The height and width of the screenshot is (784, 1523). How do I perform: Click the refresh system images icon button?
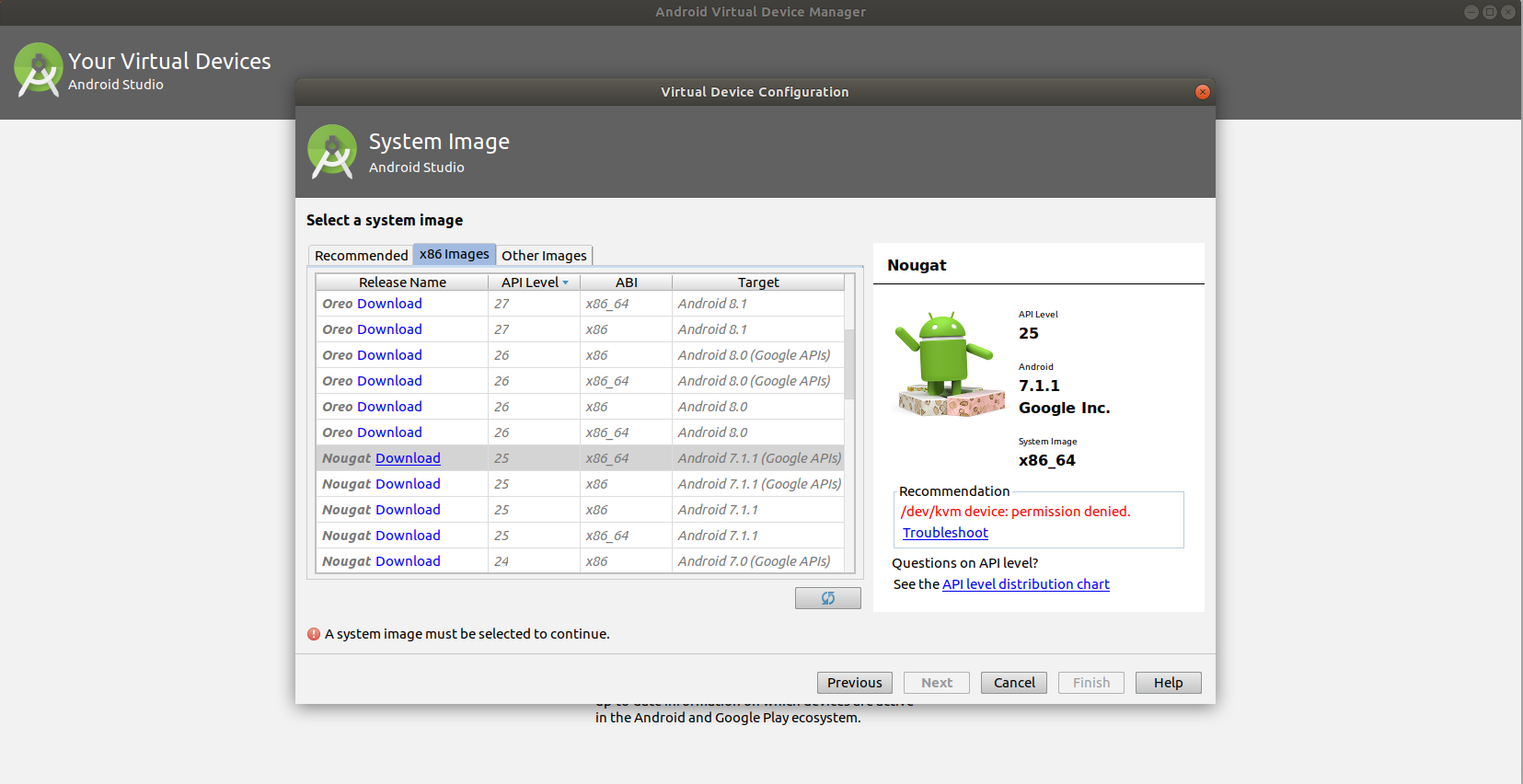[827, 598]
